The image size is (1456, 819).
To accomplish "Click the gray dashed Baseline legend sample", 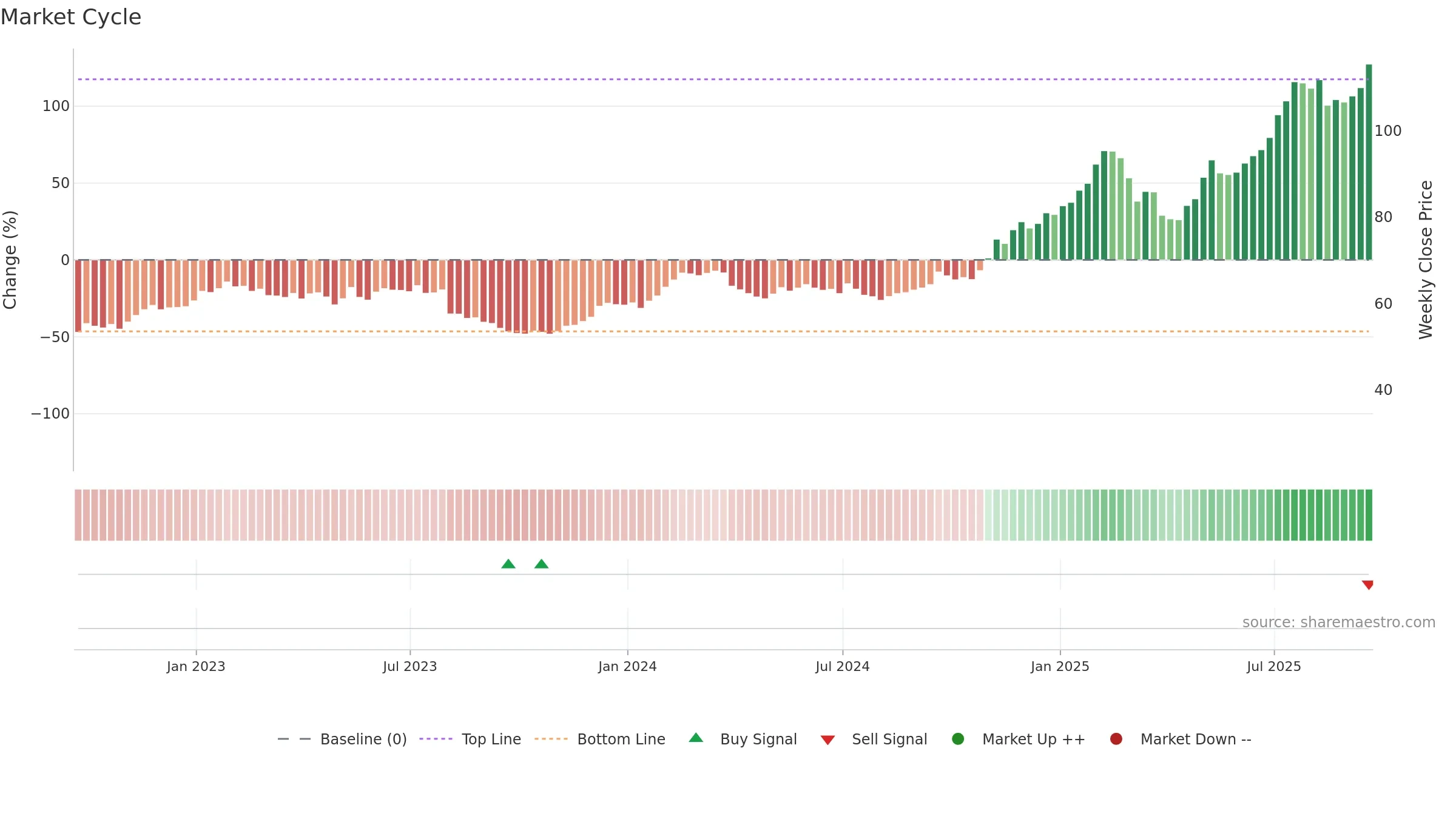I will (x=294, y=739).
